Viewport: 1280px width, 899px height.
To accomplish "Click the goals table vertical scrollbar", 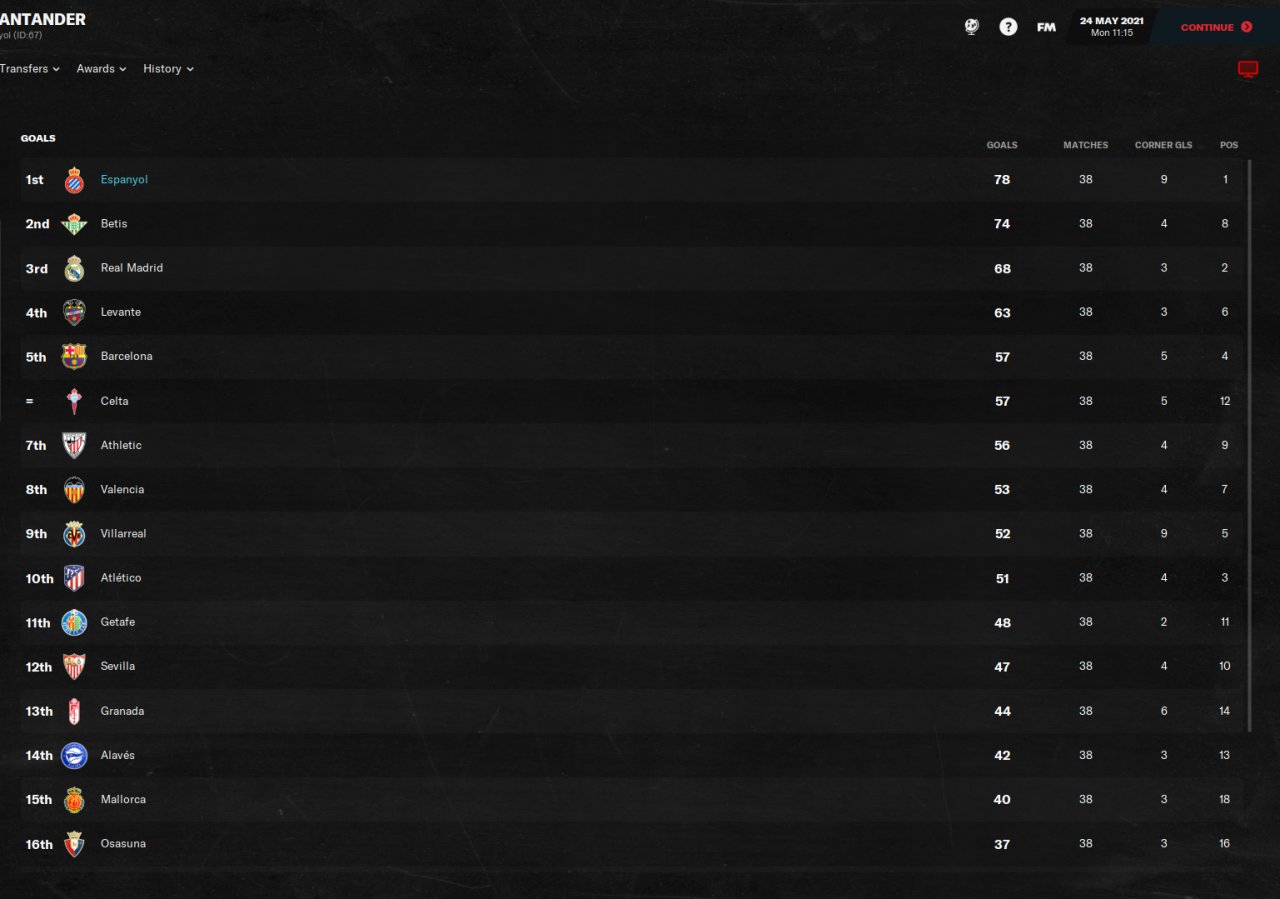I will click(1248, 445).
